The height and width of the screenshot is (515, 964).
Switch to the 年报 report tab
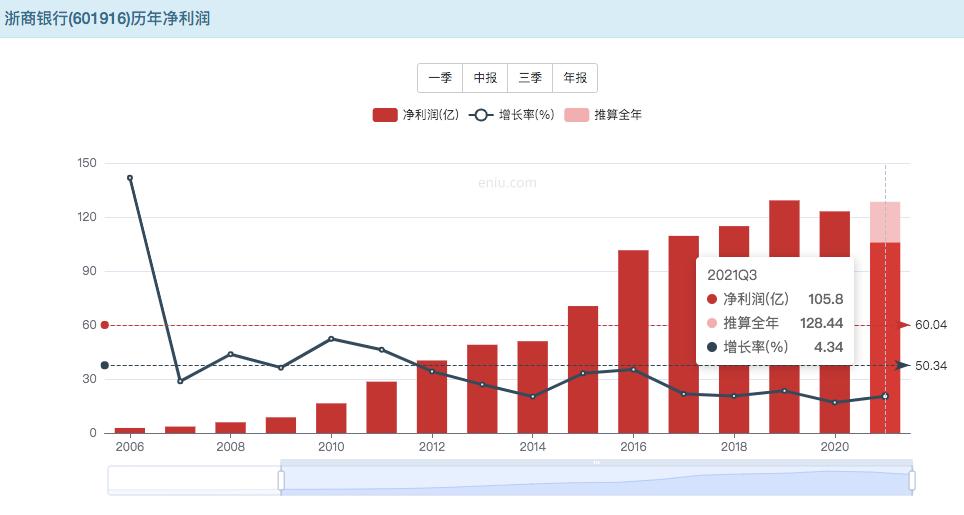pyautogui.click(x=575, y=78)
